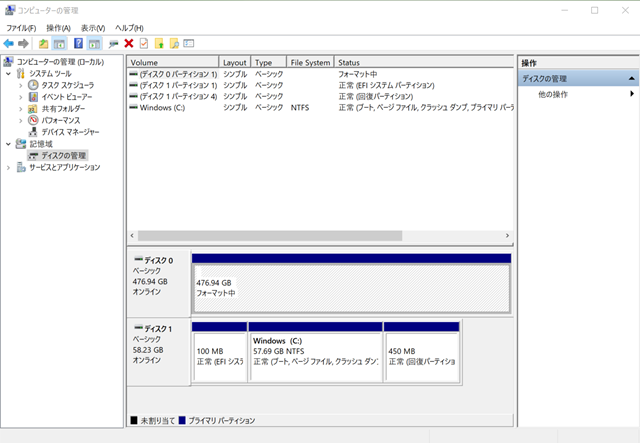
Task: Click the blue プライマリ パーティション legend swatch
Action: coord(182,420)
